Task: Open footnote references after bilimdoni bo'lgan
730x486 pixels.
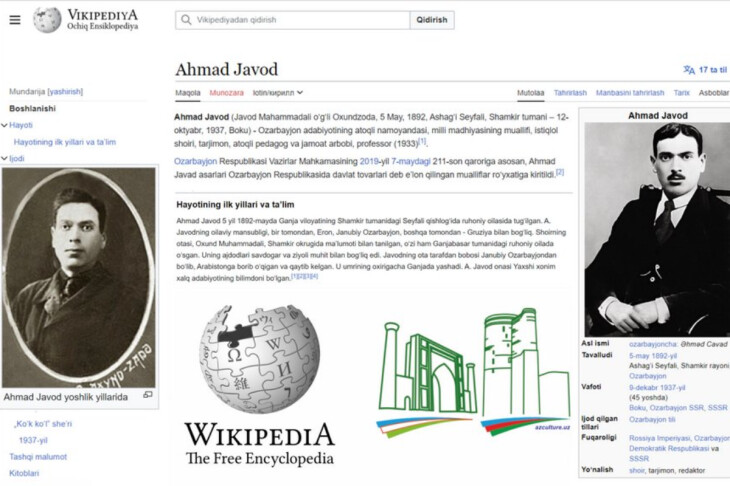Action: [304, 276]
